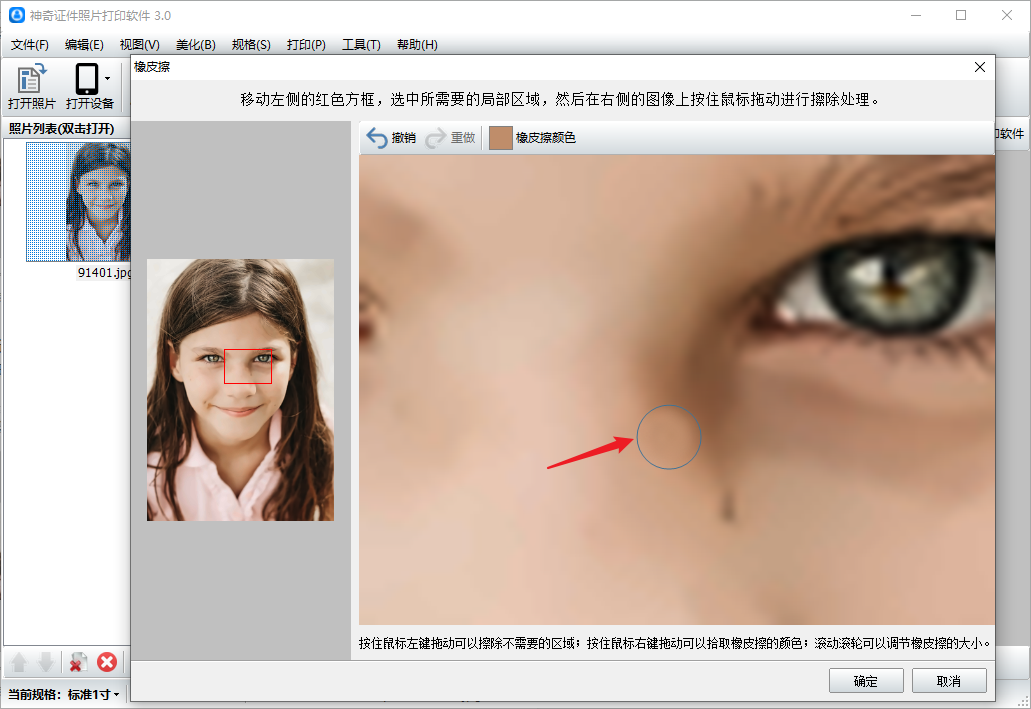Open the 美化(B) menu
Screen dimensions: 1031x709
(195, 45)
